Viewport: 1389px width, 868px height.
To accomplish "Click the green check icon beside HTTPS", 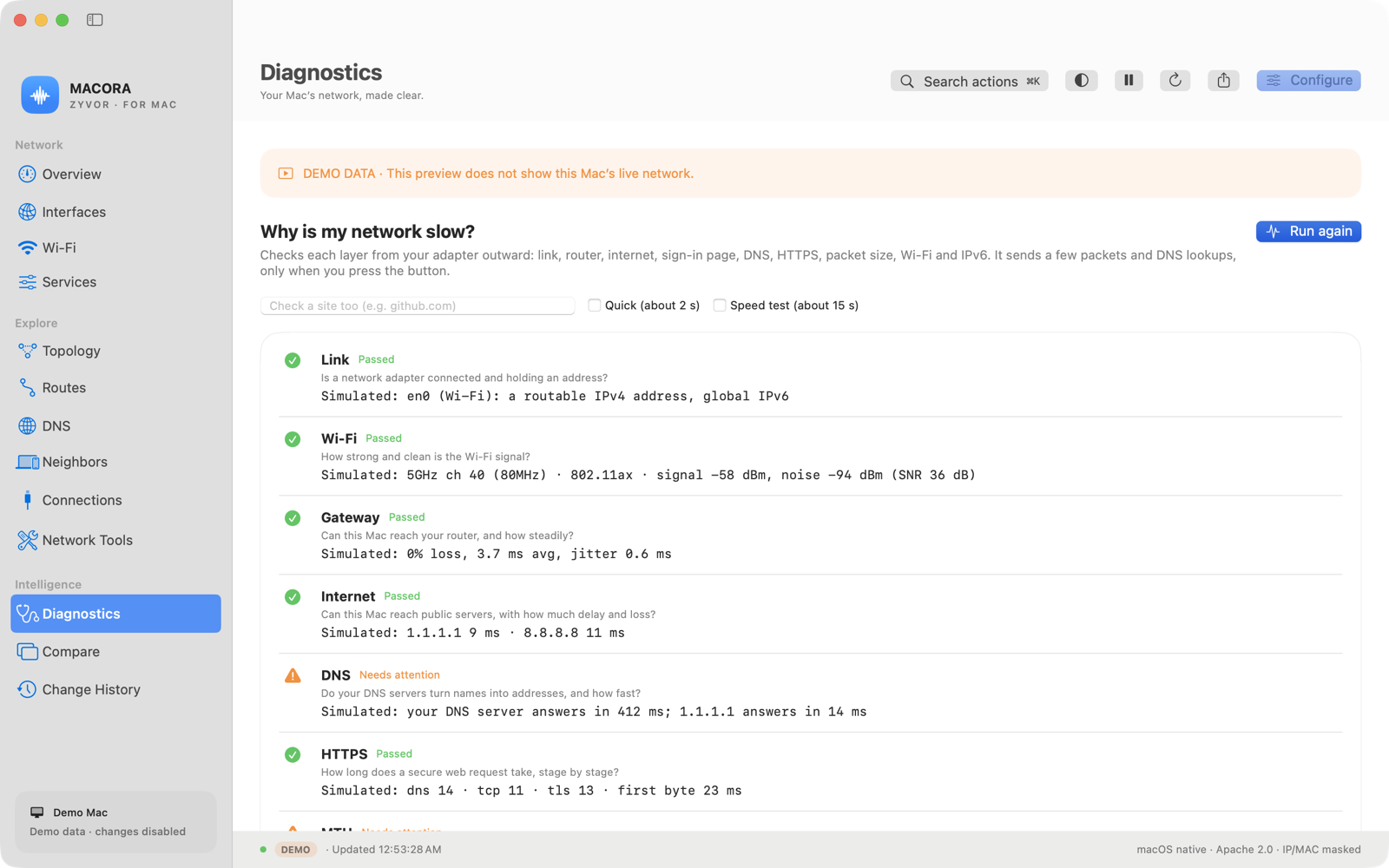I will point(293,754).
